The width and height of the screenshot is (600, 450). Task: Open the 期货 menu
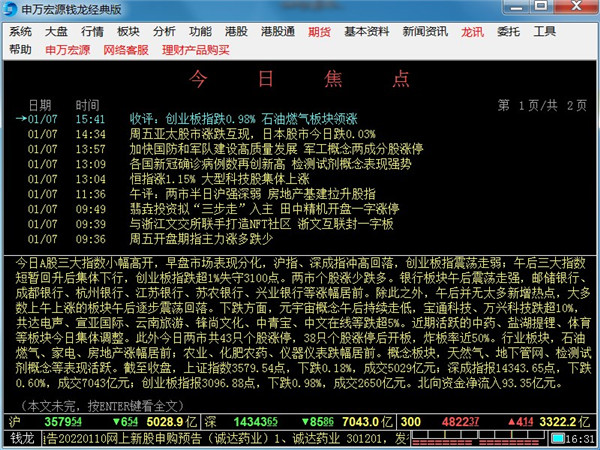point(320,31)
